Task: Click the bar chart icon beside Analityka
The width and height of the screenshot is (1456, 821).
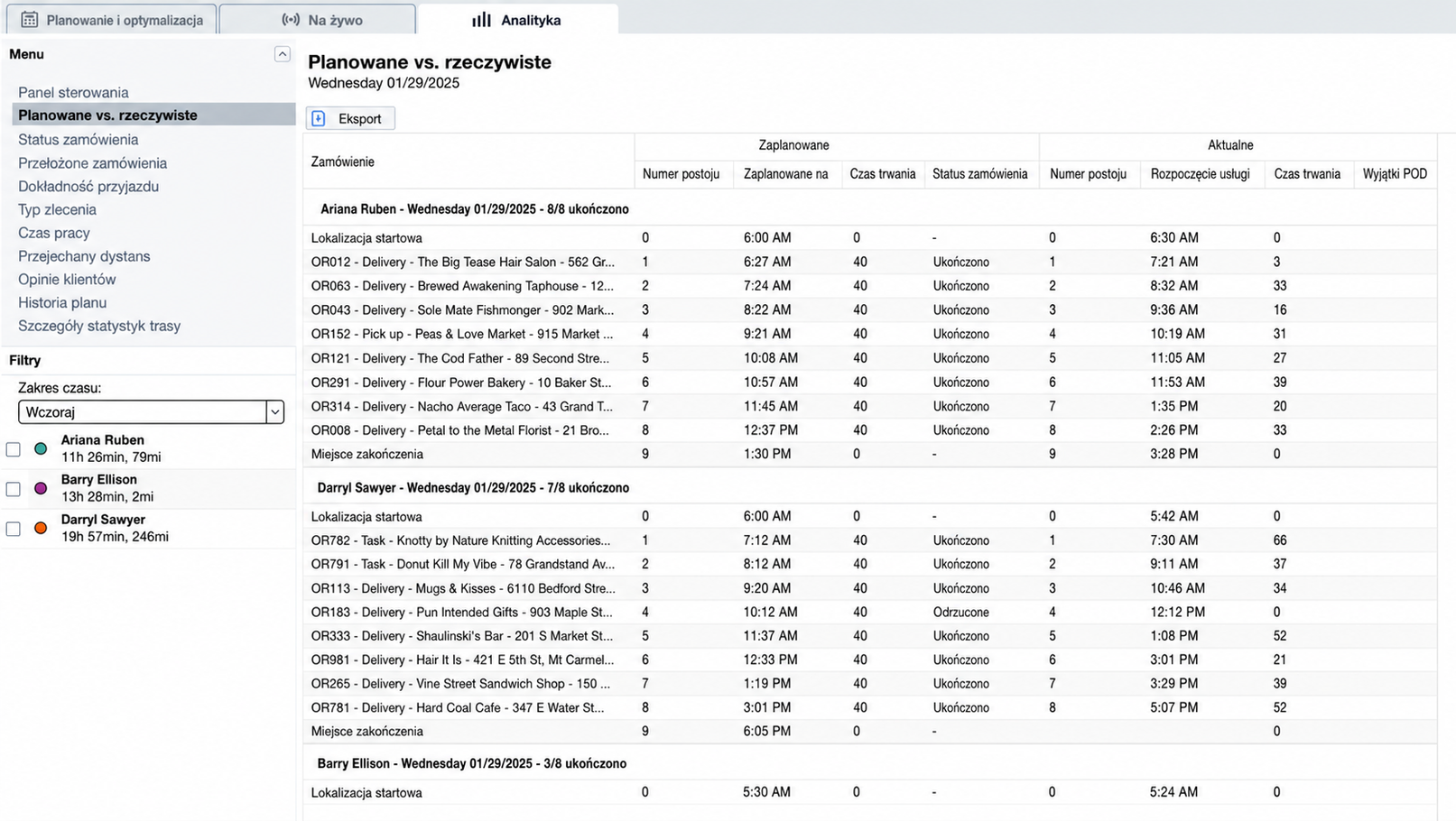Action: (482, 19)
